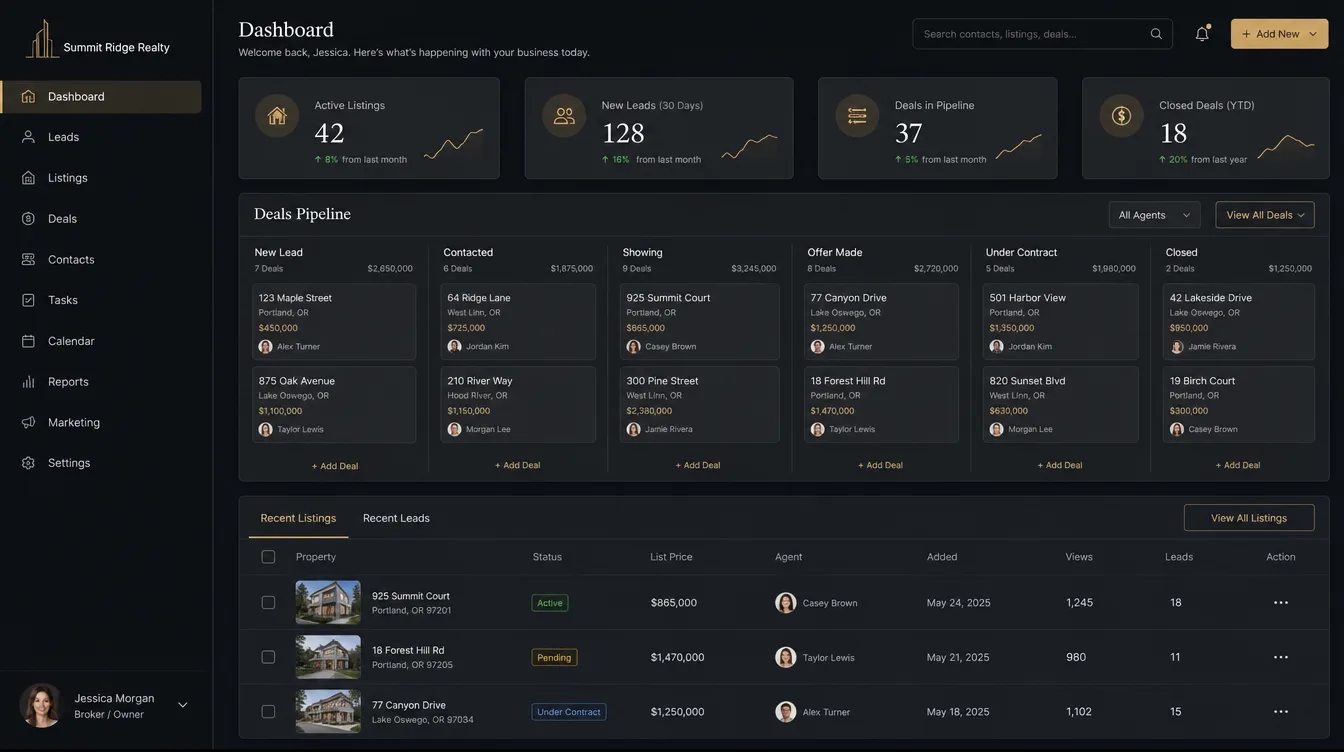Click Casey Brown's avatar in listings table
Viewport: 1344px width, 752px height.
pos(786,603)
